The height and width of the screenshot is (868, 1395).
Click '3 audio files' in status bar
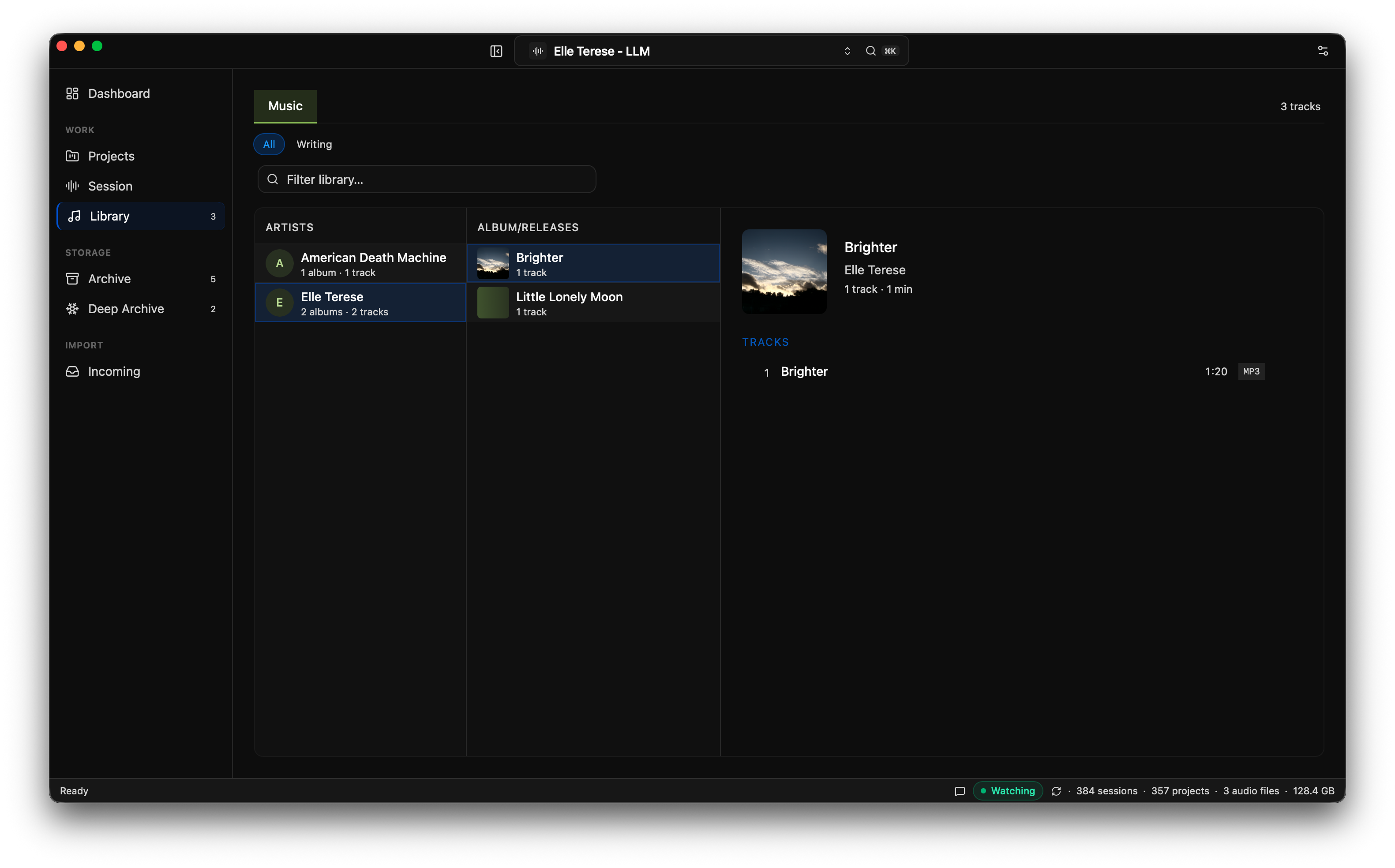point(1251,791)
